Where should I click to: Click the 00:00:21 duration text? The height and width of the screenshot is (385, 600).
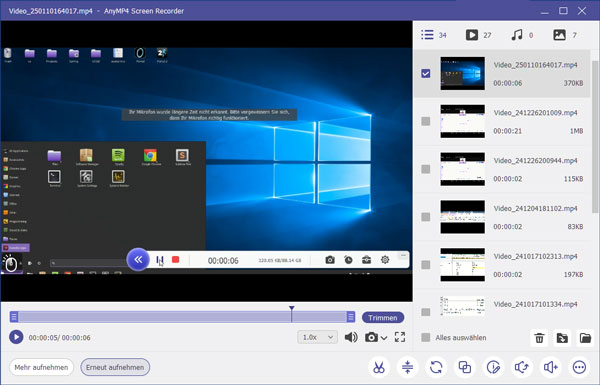(507, 131)
